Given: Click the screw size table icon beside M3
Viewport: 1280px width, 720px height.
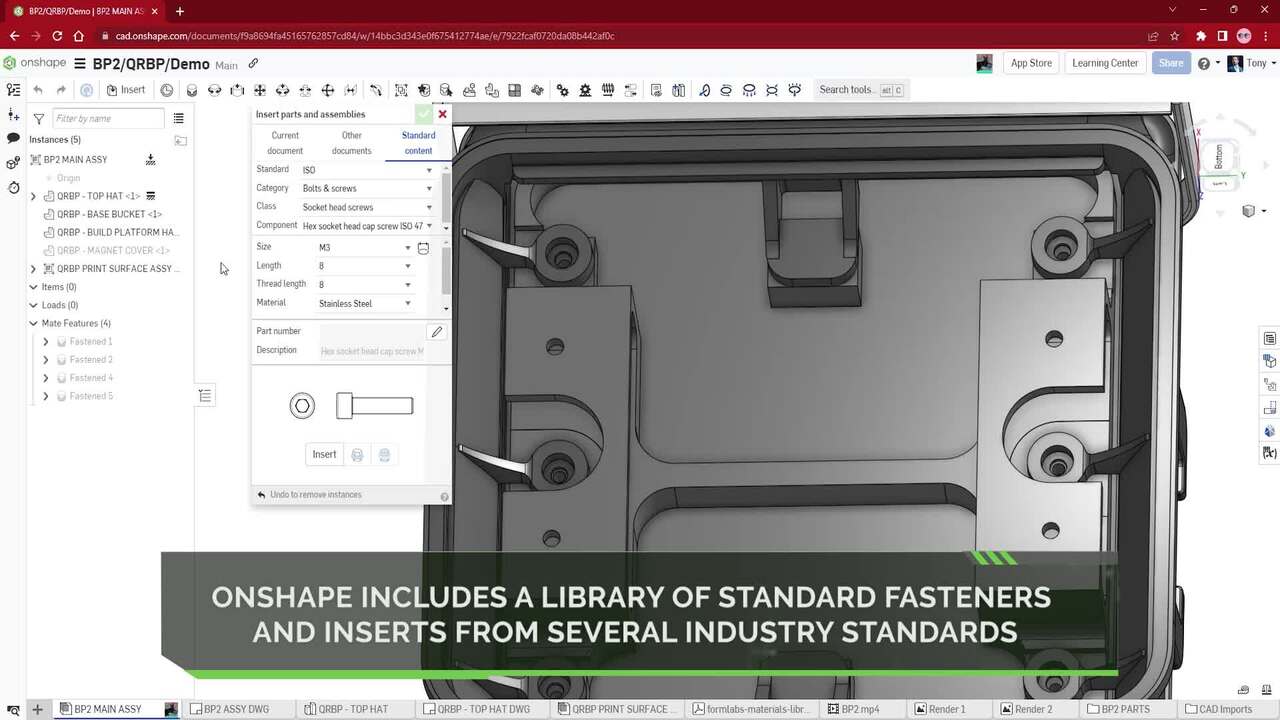Looking at the screenshot, I should (x=423, y=248).
